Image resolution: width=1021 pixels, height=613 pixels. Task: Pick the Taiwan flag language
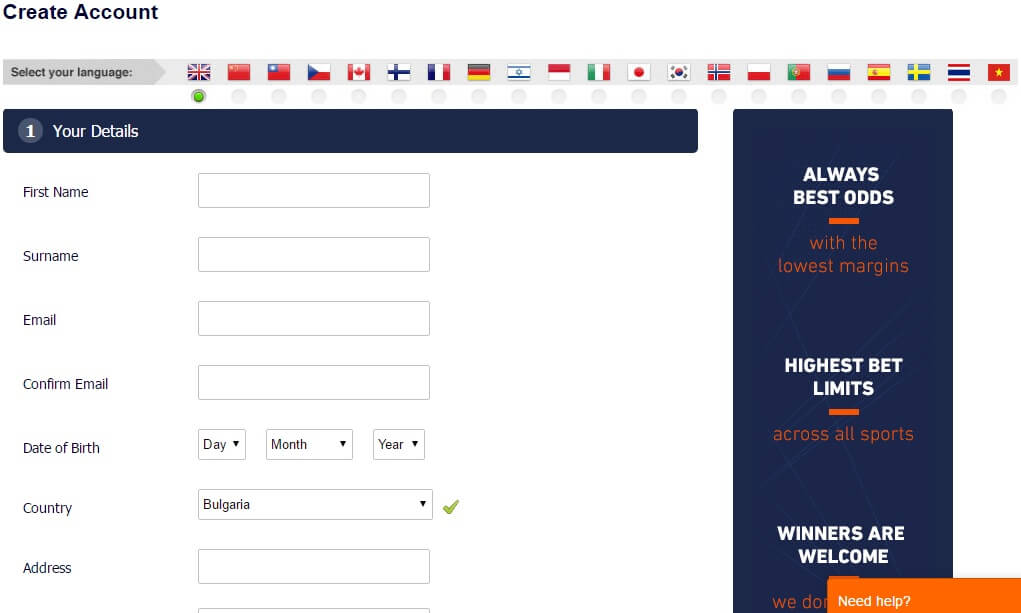click(279, 72)
